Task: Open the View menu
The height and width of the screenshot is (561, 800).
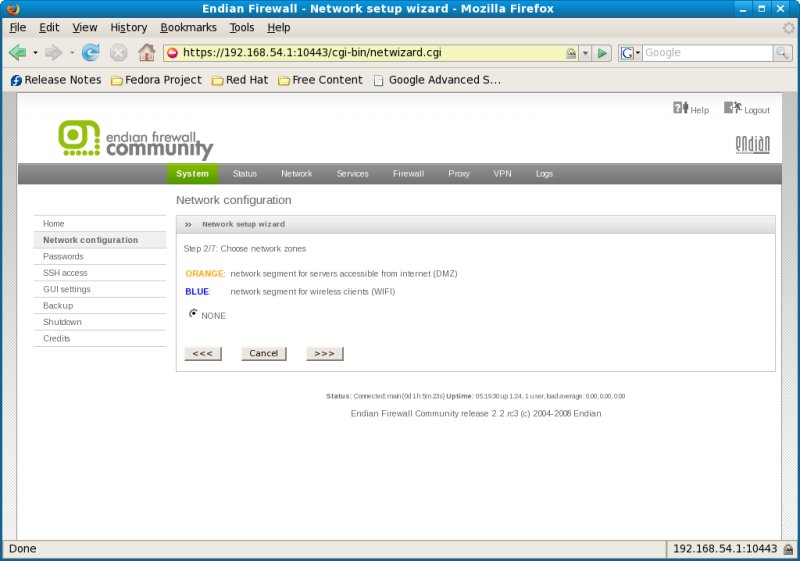Action: pos(85,28)
